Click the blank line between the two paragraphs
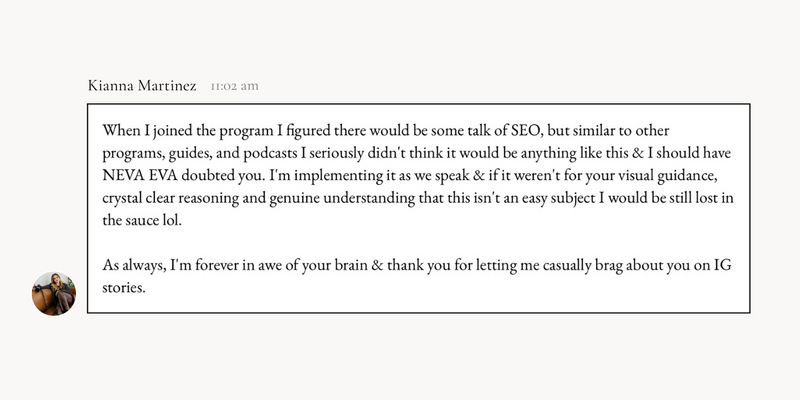 [418, 243]
